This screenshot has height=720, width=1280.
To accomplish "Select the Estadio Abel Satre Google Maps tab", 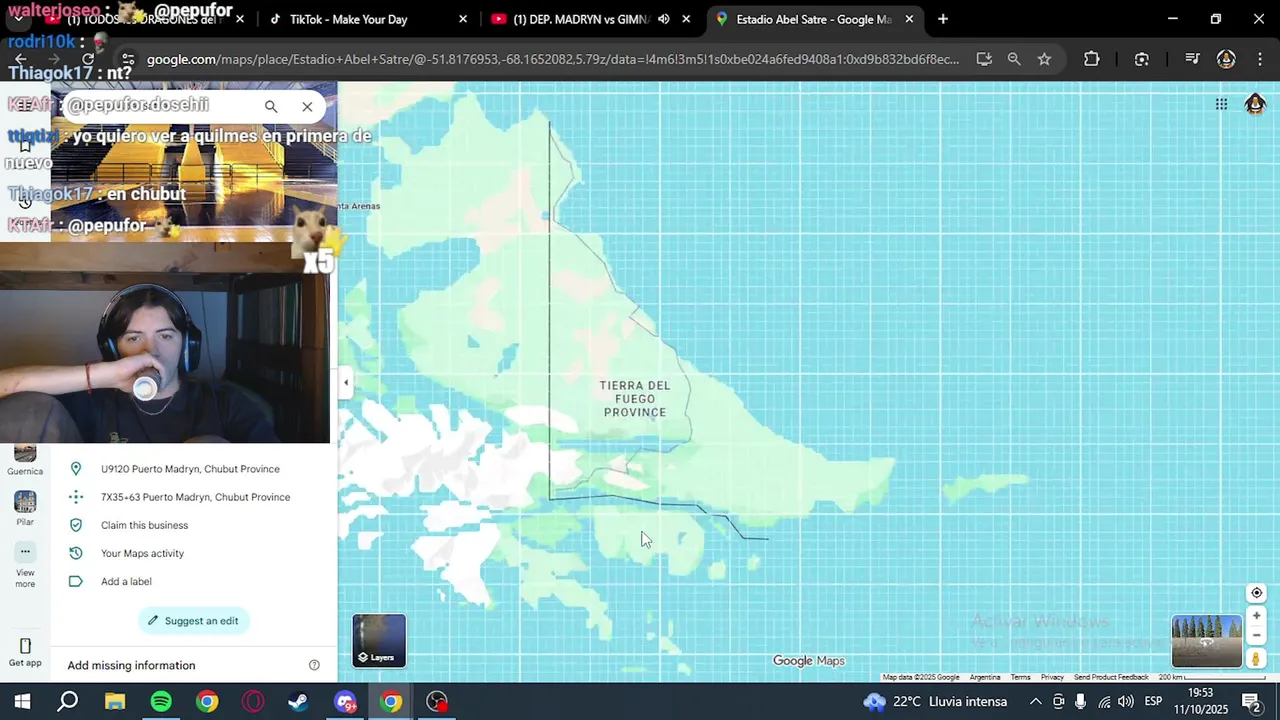I will pyautogui.click(x=812, y=19).
